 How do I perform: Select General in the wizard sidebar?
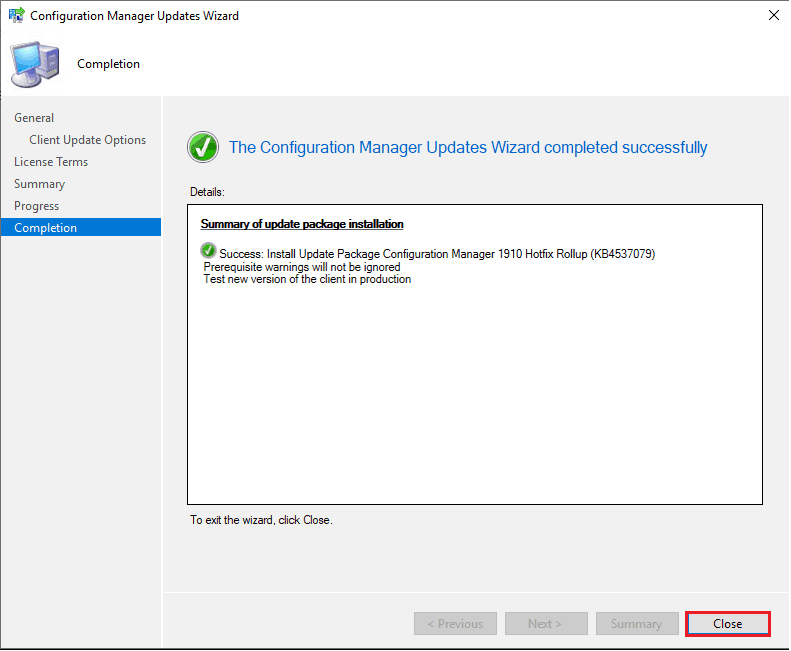pyautogui.click(x=34, y=118)
